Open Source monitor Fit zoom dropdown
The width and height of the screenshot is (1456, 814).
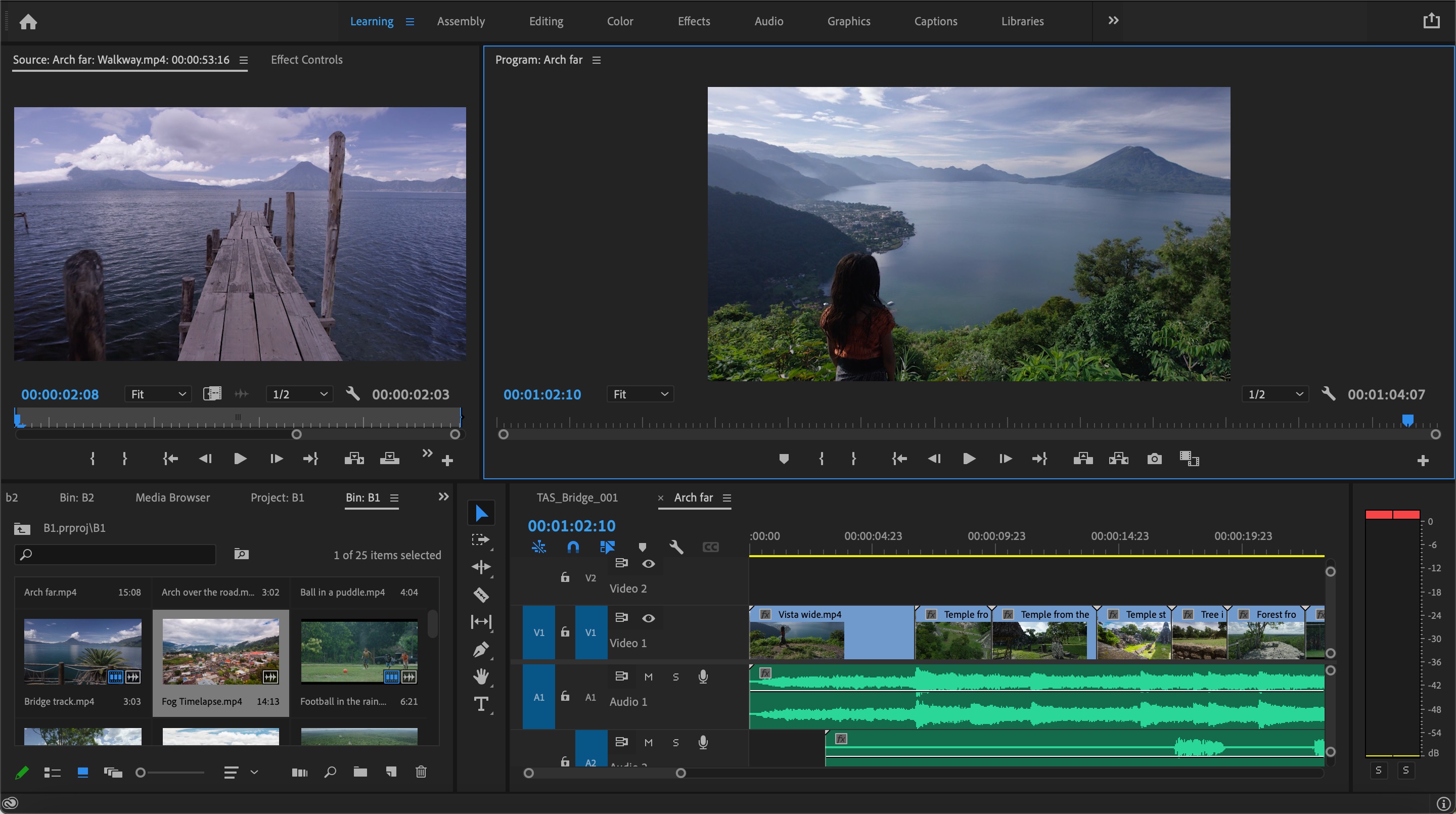pyautogui.click(x=158, y=394)
